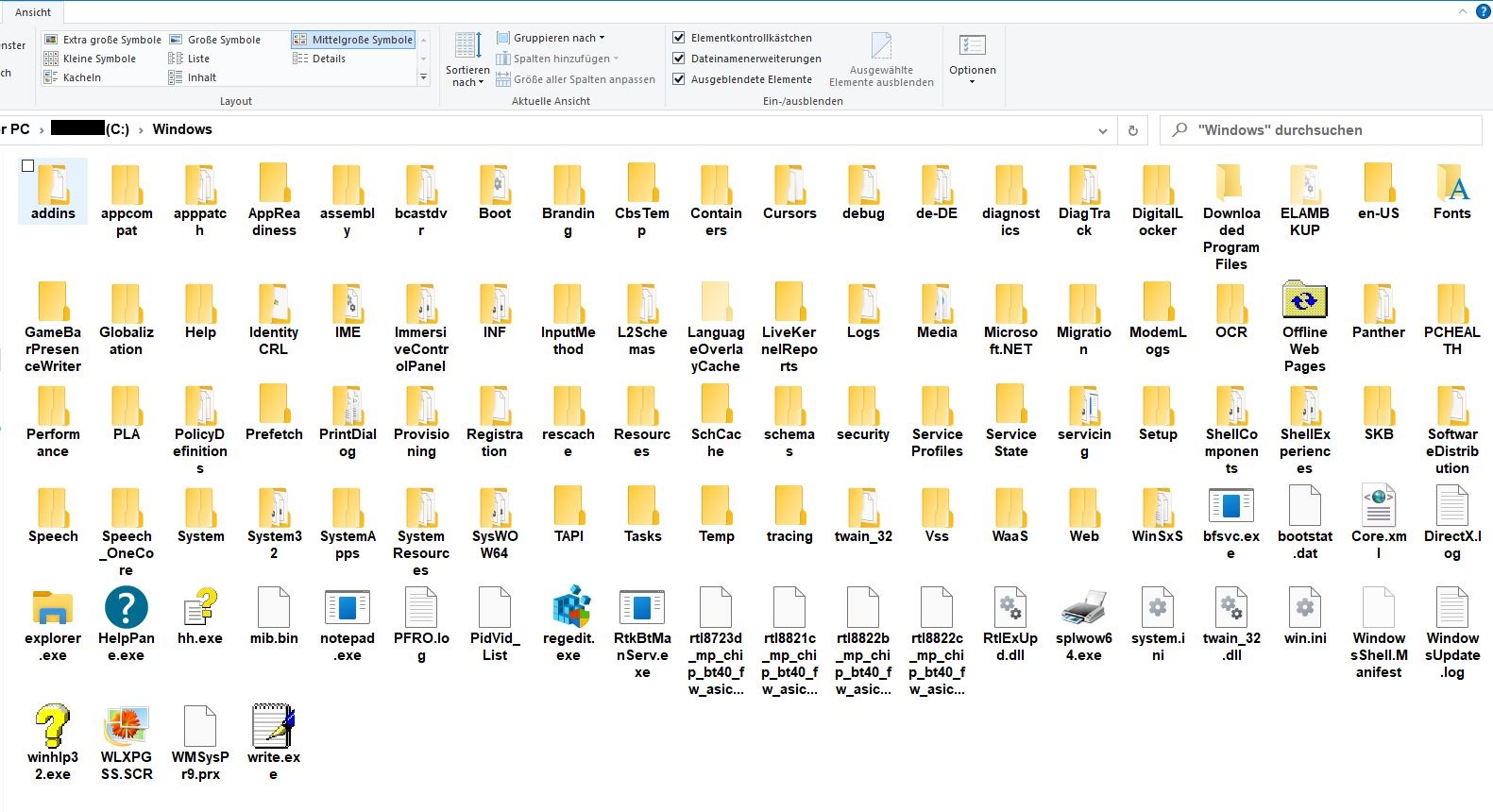This screenshot has width=1493, height=812.
Task: Choose Kacheln layout
Action: [x=73, y=77]
